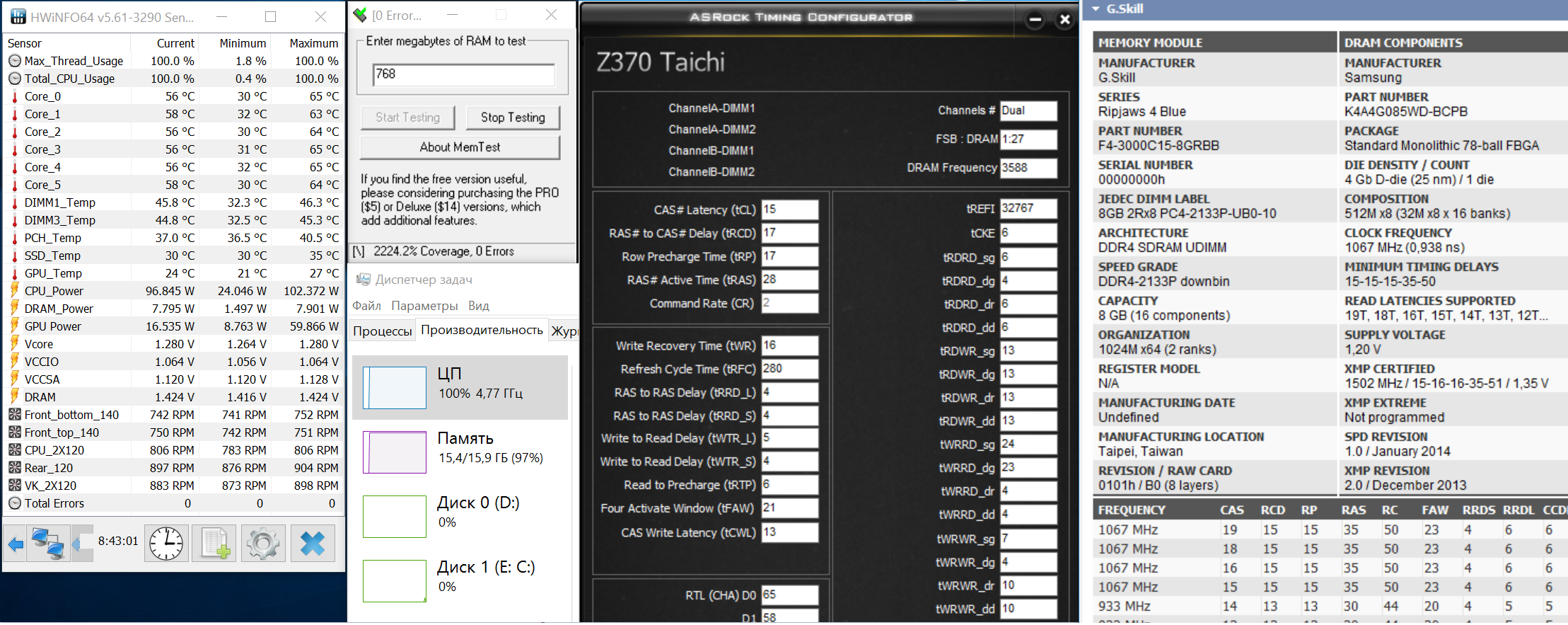The height and width of the screenshot is (625, 1568).
Task: Click the small arrow beside the 8:43:01 timer
Action: click(x=83, y=544)
